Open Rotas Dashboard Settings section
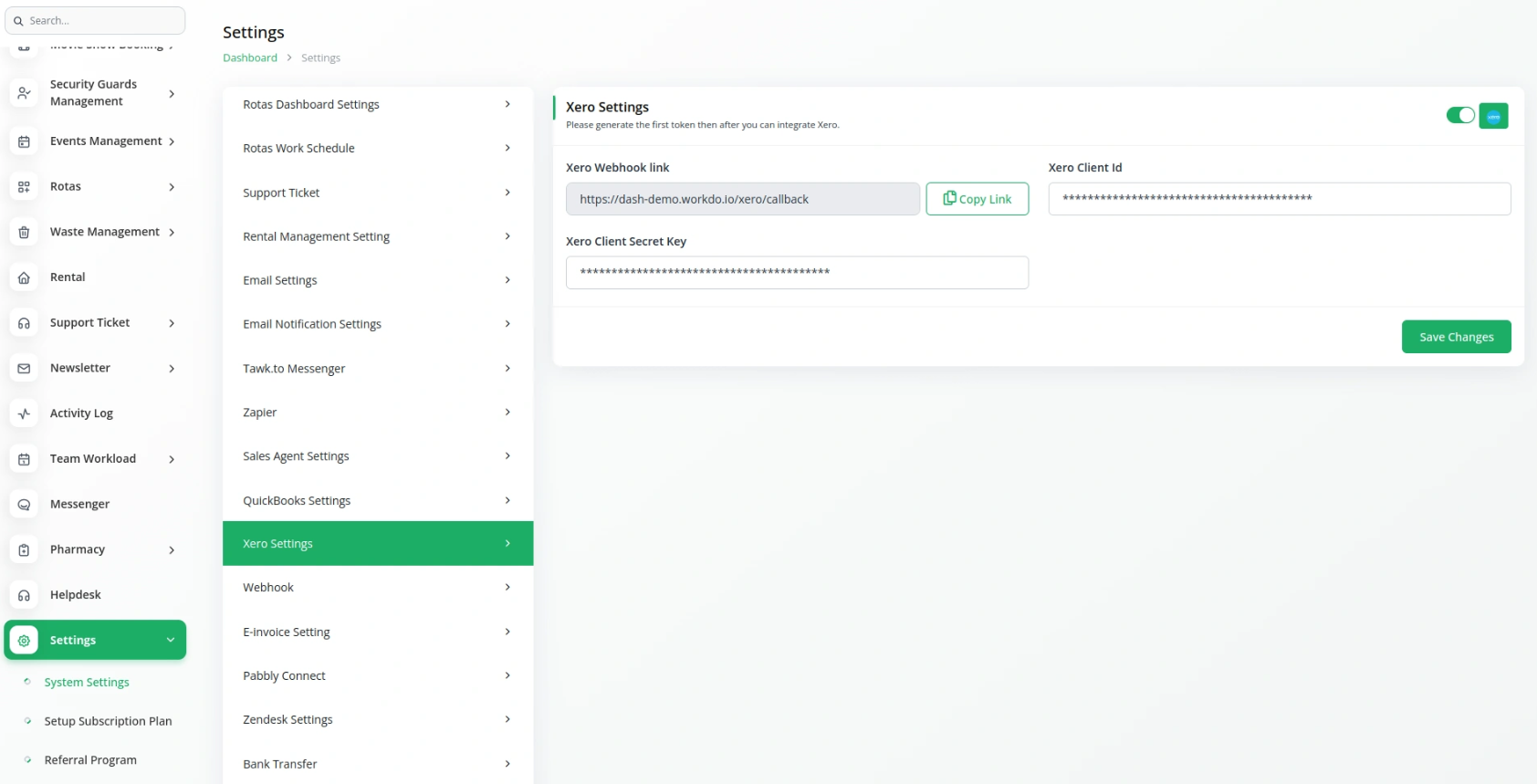 (378, 105)
